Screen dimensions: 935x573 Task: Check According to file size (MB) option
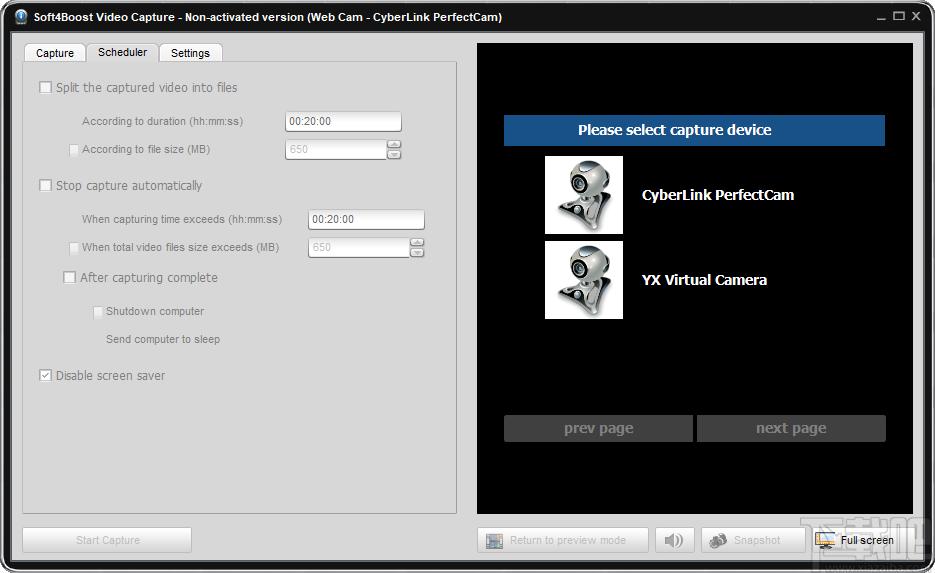point(74,150)
